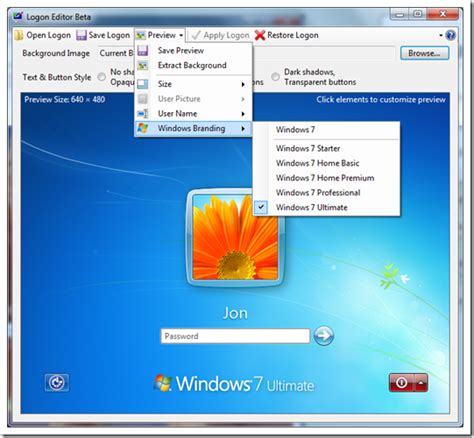Open the Size menu entry
The image size is (474, 438).
(193, 84)
